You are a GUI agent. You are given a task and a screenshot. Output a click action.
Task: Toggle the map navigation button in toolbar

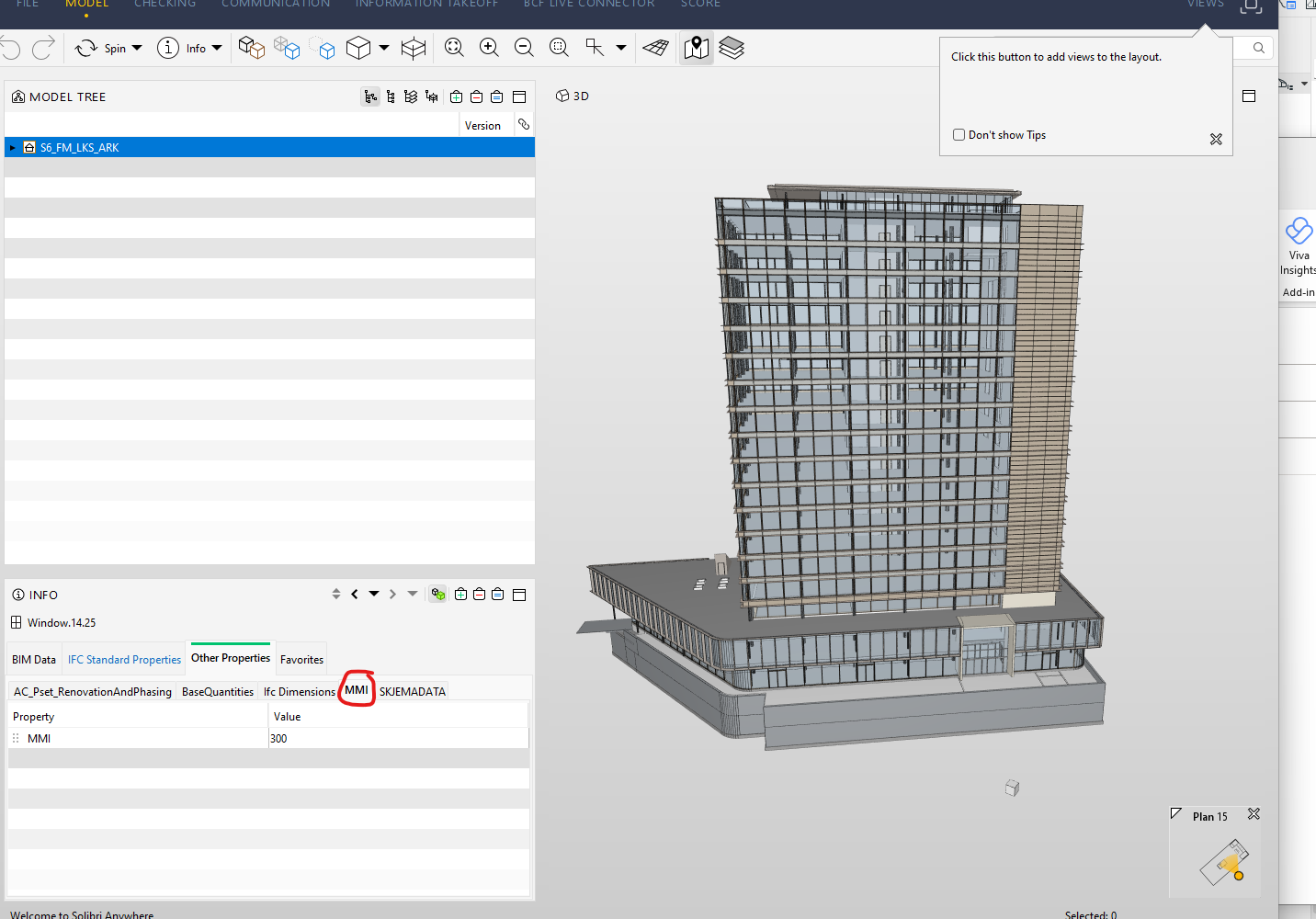pyautogui.click(x=697, y=48)
